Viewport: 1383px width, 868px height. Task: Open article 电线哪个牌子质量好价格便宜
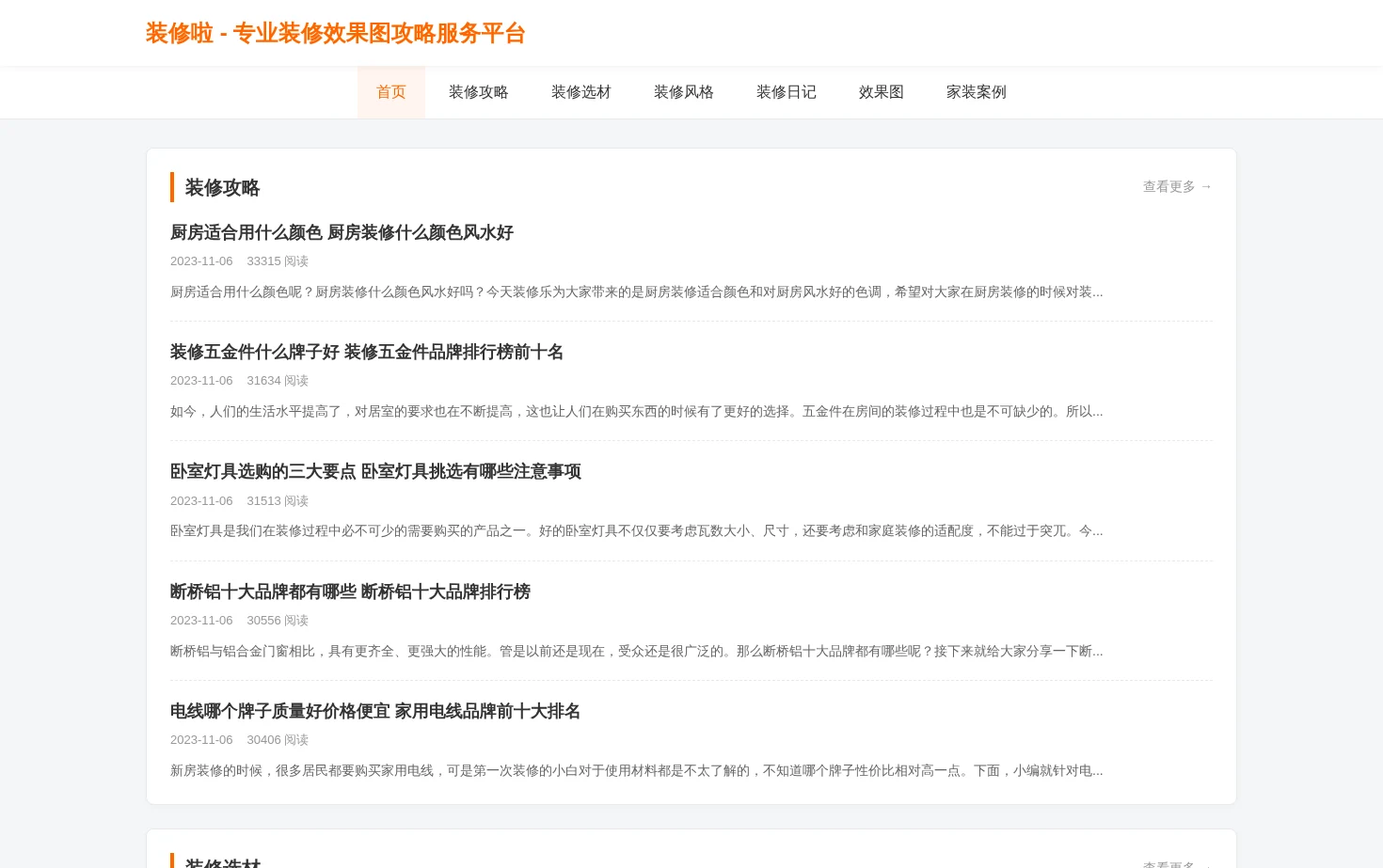375,711
